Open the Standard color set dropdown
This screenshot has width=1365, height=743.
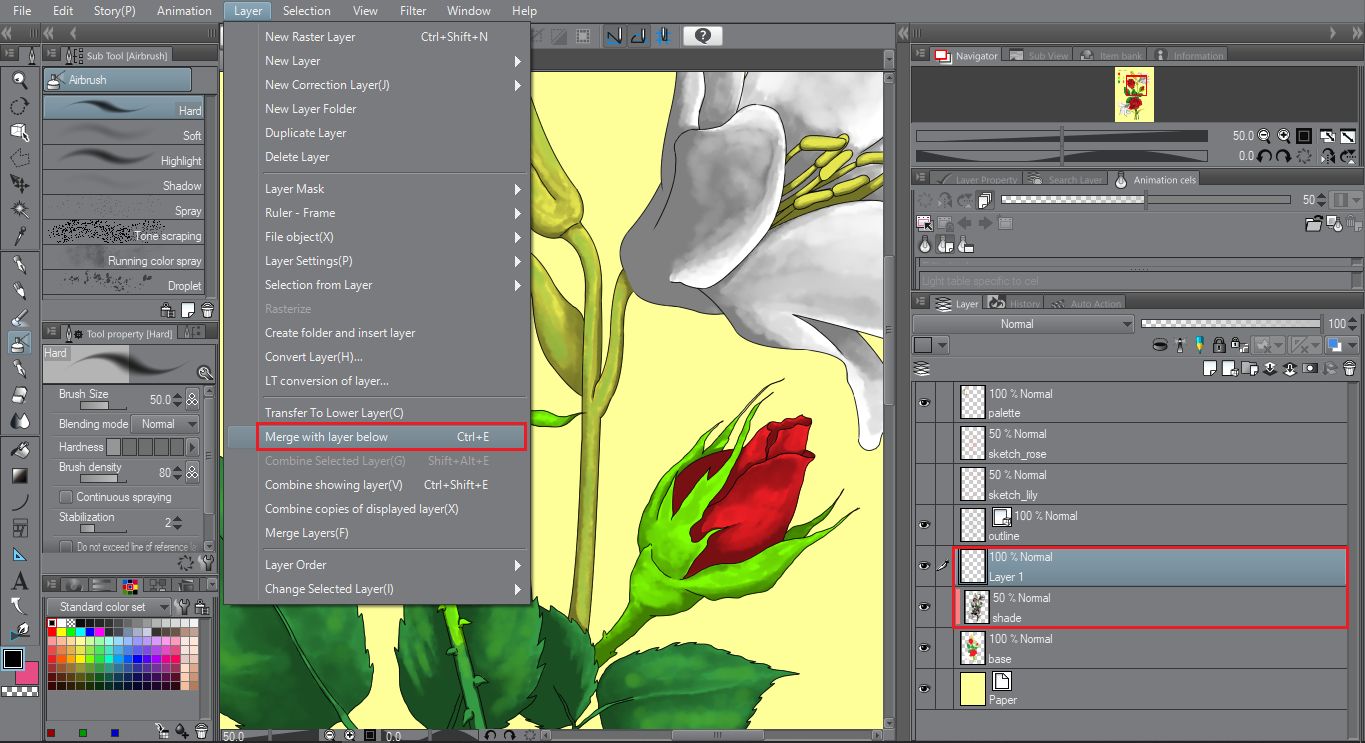click(x=108, y=607)
